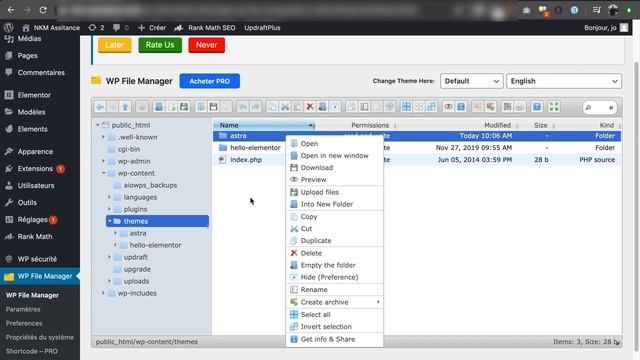Screen dimensions: 640x360
Task: Click the browser back arrow
Action: [x=11, y=10]
